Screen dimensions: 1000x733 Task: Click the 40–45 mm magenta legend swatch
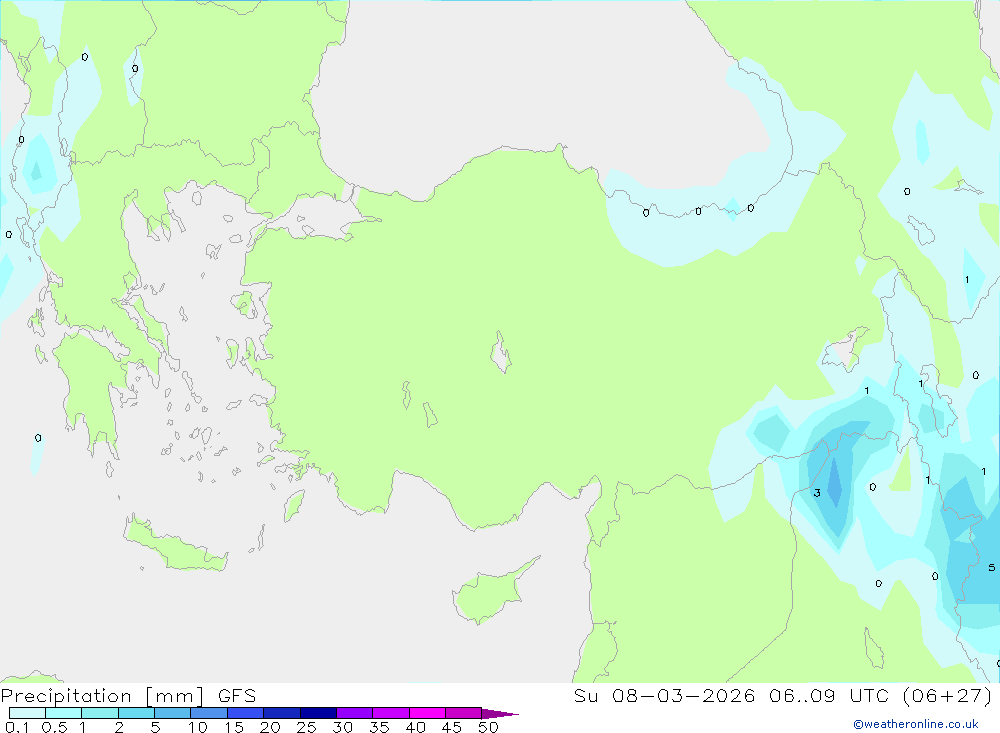tap(427, 713)
